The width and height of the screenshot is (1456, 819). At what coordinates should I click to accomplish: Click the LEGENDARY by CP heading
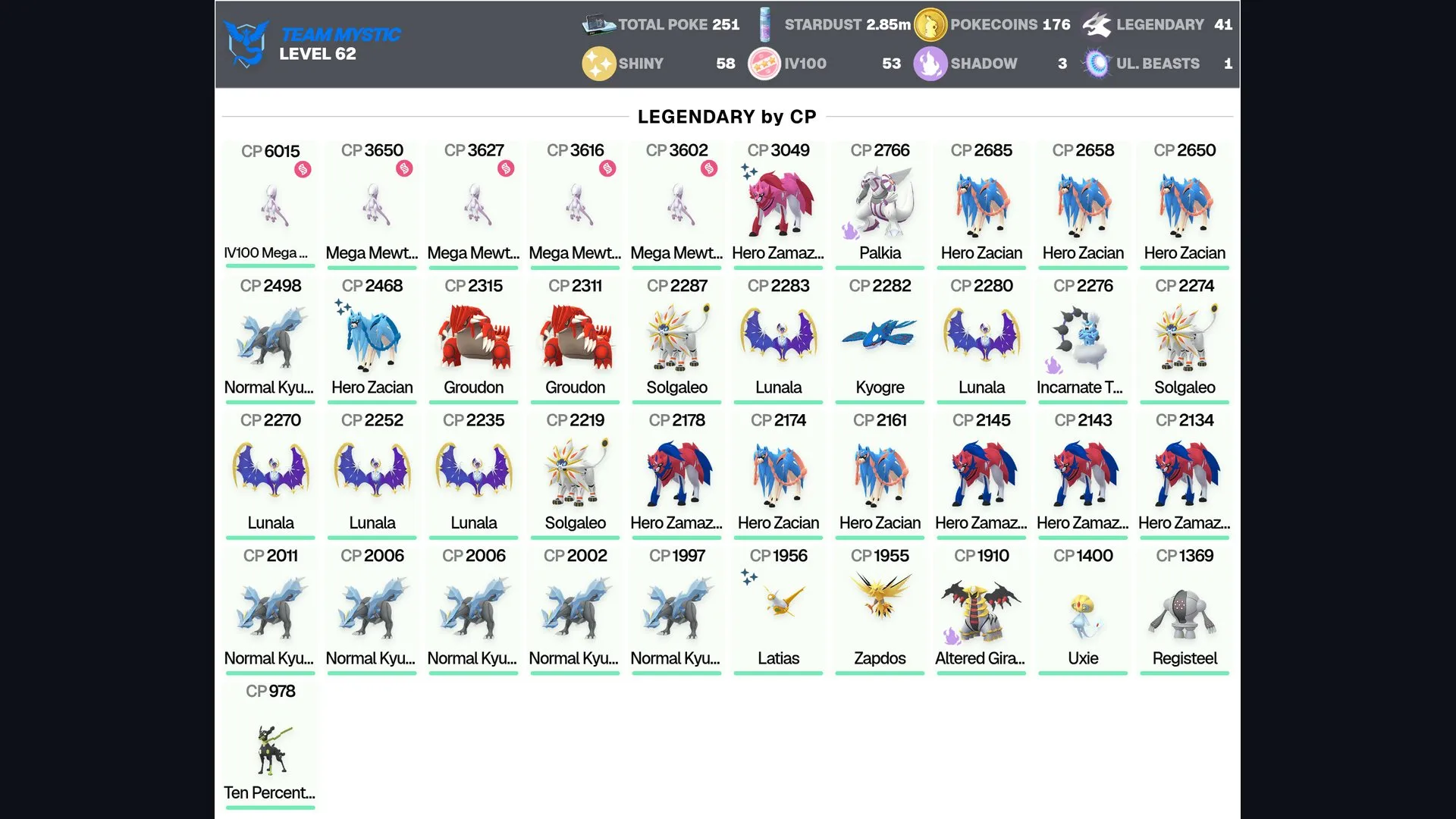click(x=726, y=117)
